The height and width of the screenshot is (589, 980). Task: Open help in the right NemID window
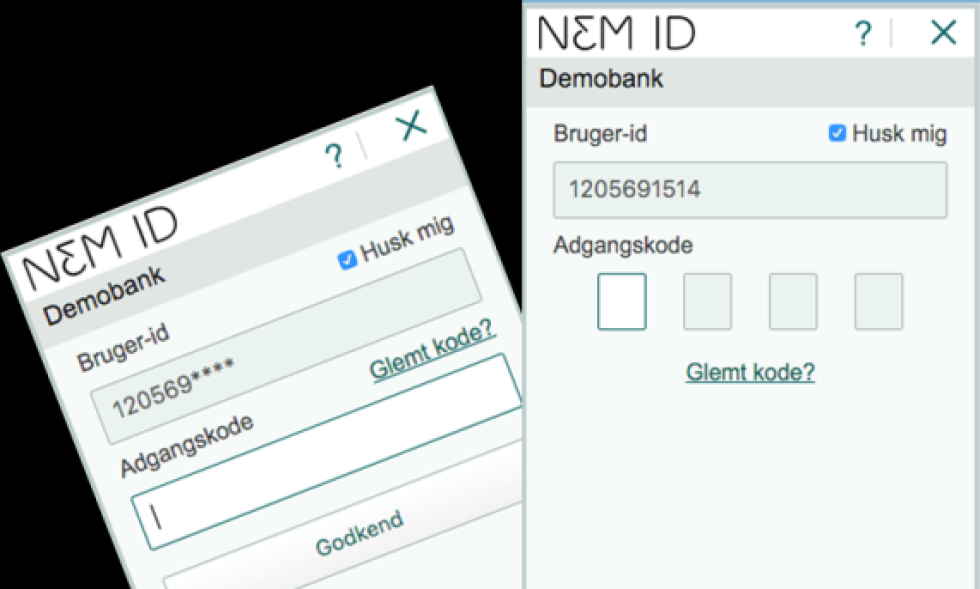tap(863, 33)
